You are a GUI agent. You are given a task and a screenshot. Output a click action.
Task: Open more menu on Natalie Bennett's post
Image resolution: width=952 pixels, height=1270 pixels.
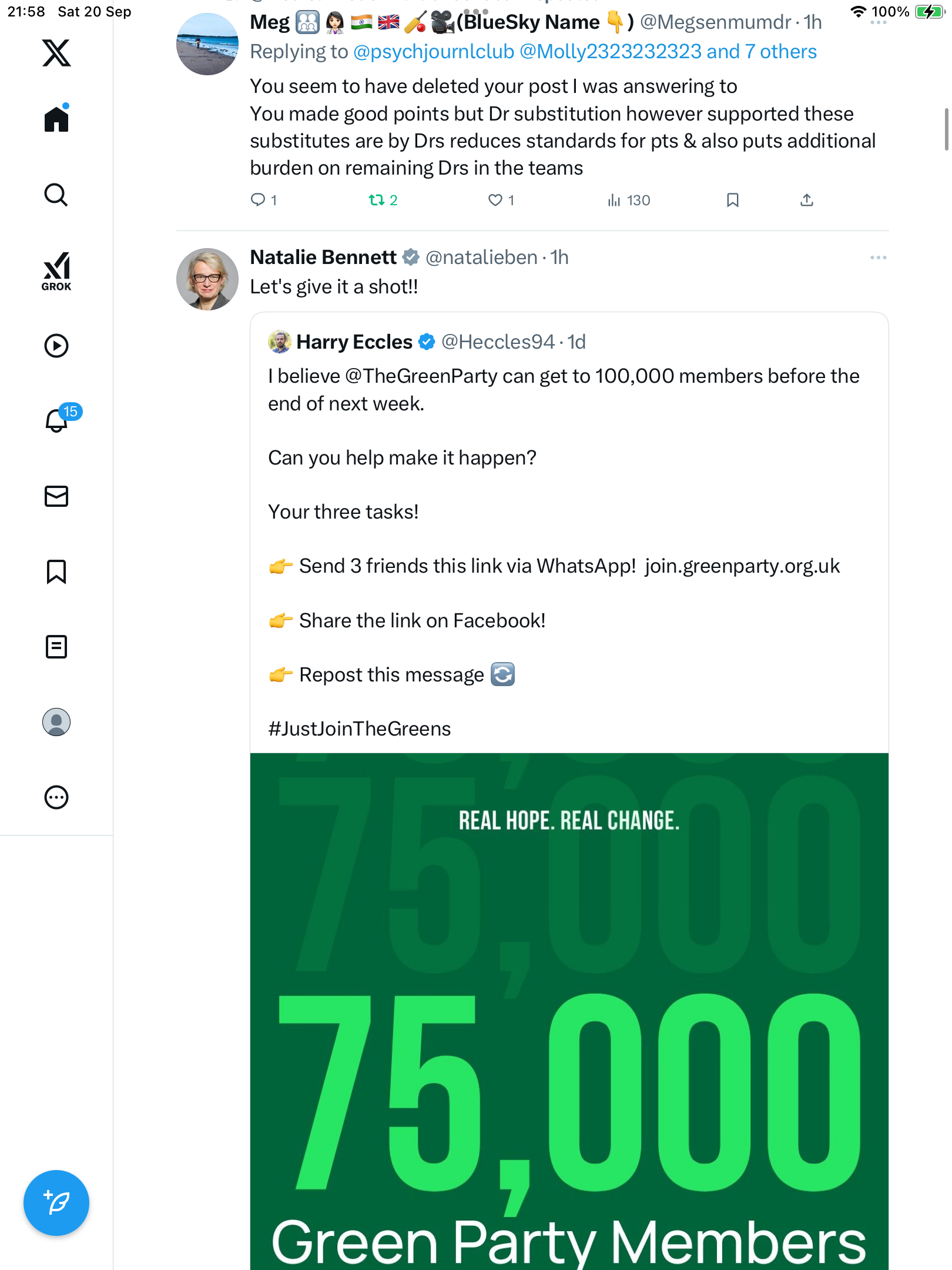[878, 258]
